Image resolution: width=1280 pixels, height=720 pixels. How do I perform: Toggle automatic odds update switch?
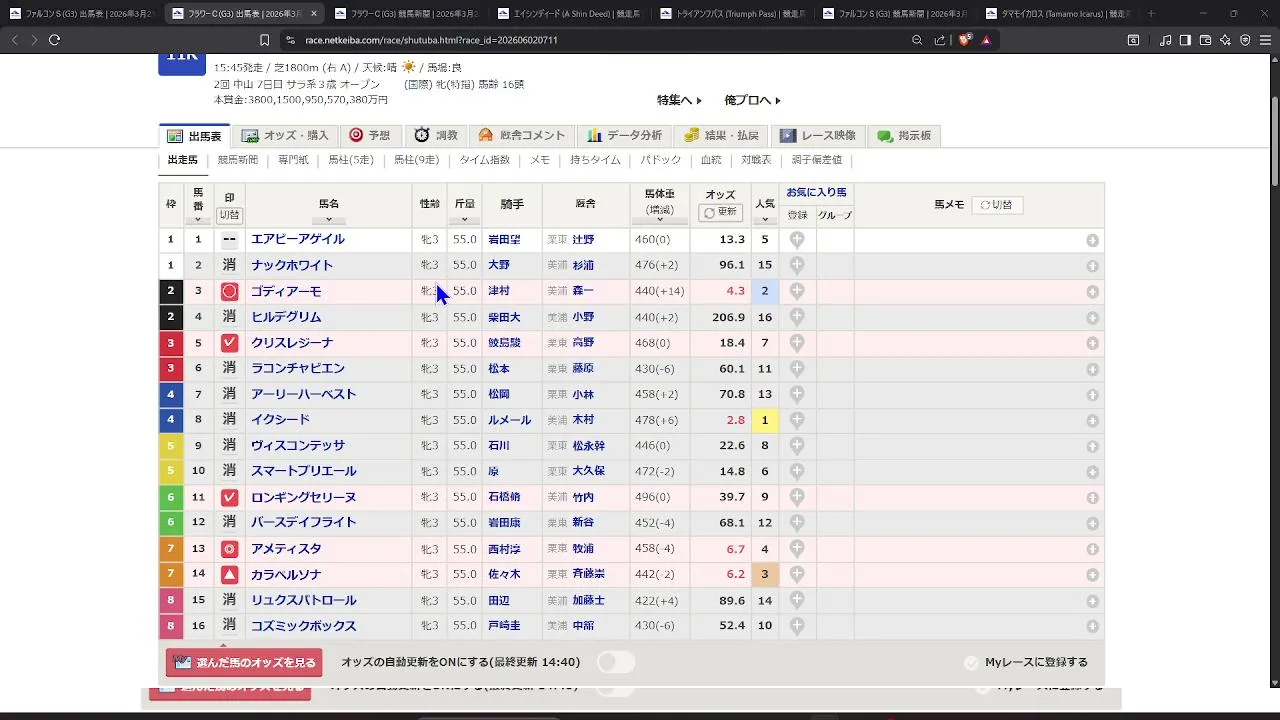(x=616, y=662)
